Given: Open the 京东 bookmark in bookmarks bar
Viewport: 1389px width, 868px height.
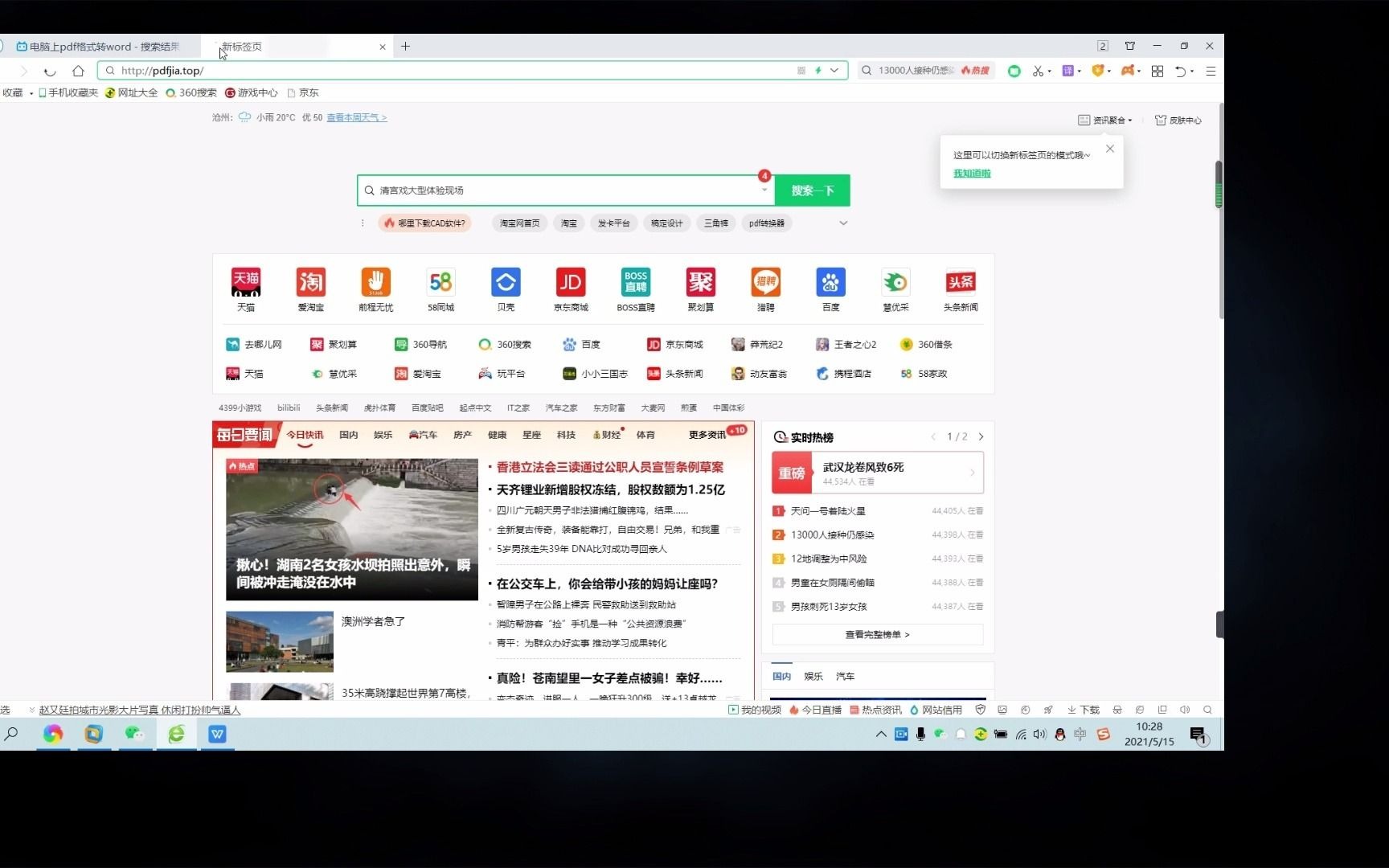Looking at the screenshot, I should 303,93.
